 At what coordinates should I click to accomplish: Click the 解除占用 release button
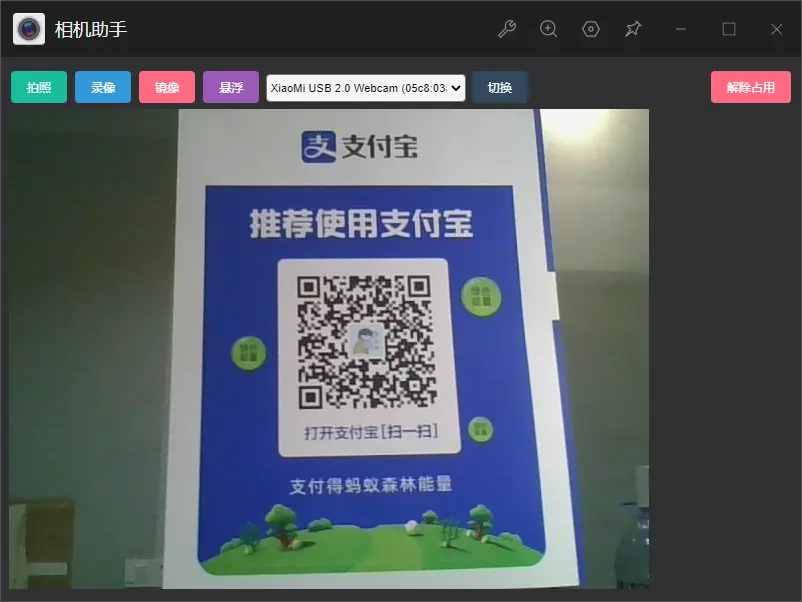click(750, 87)
